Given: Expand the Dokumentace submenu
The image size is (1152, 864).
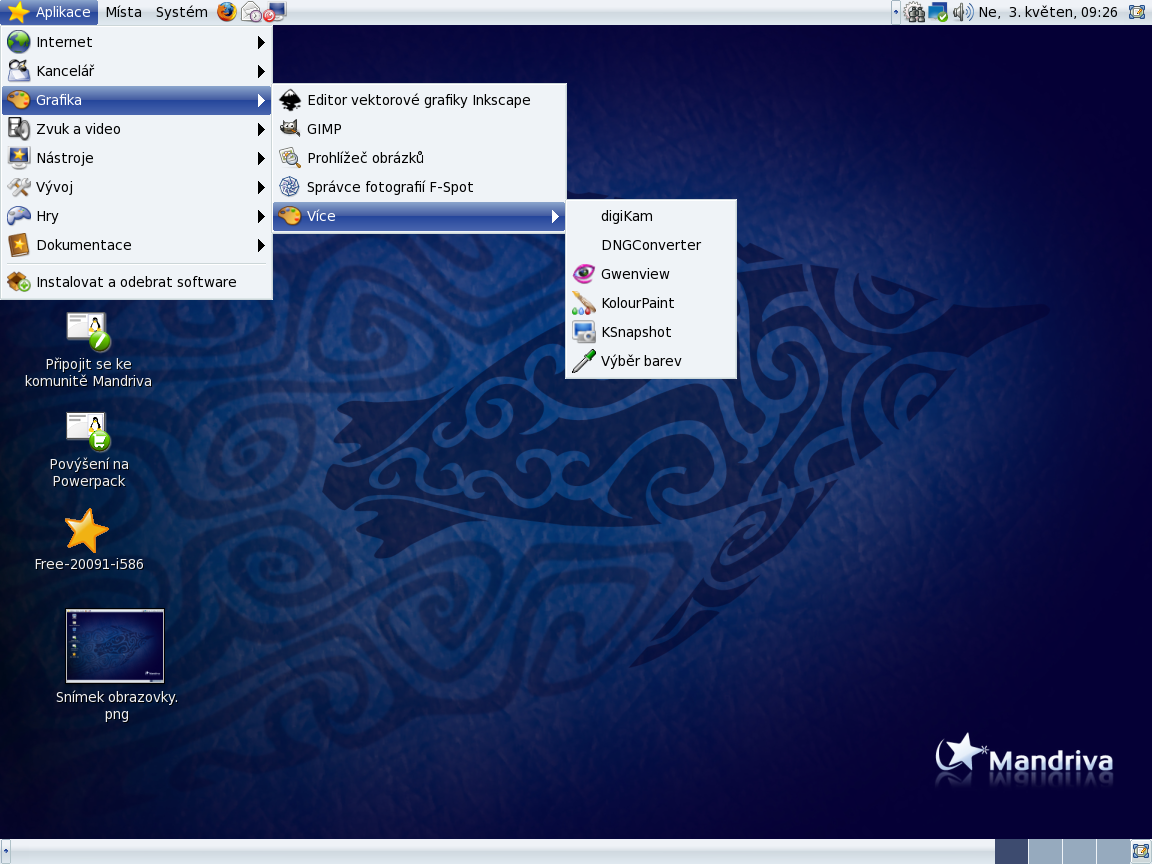Looking at the screenshot, I should (137, 245).
